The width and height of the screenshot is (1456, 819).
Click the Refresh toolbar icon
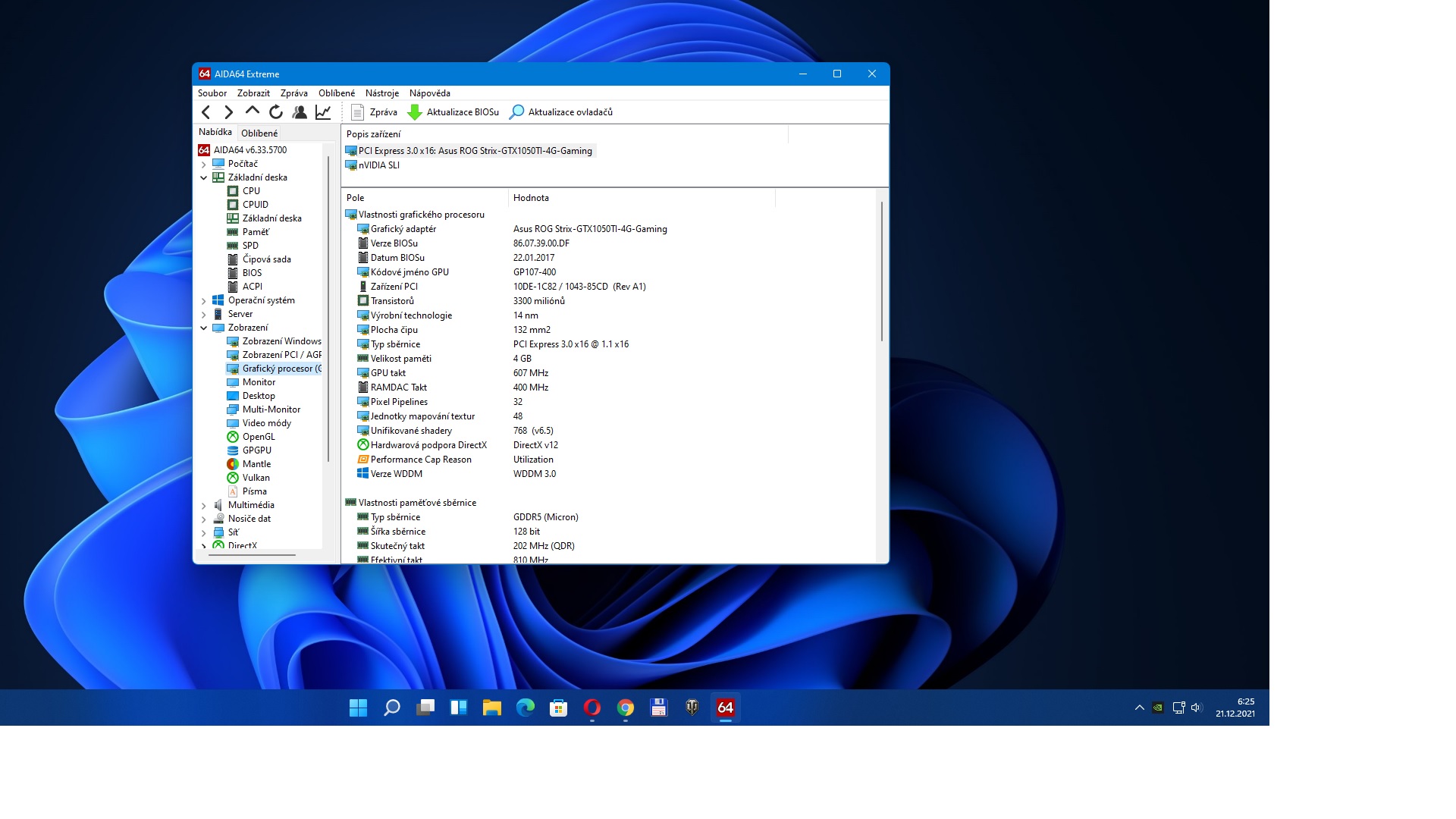coord(276,112)
